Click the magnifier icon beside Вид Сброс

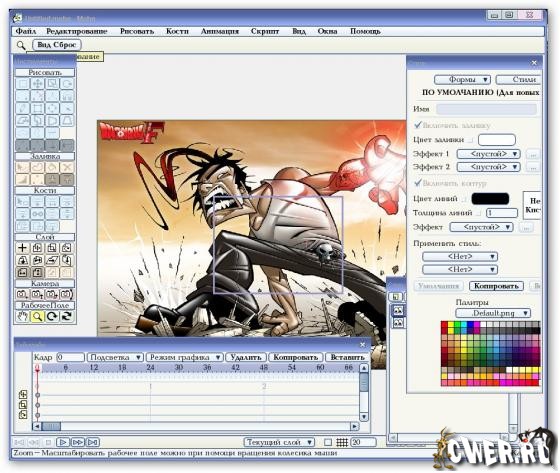[21, 45]
